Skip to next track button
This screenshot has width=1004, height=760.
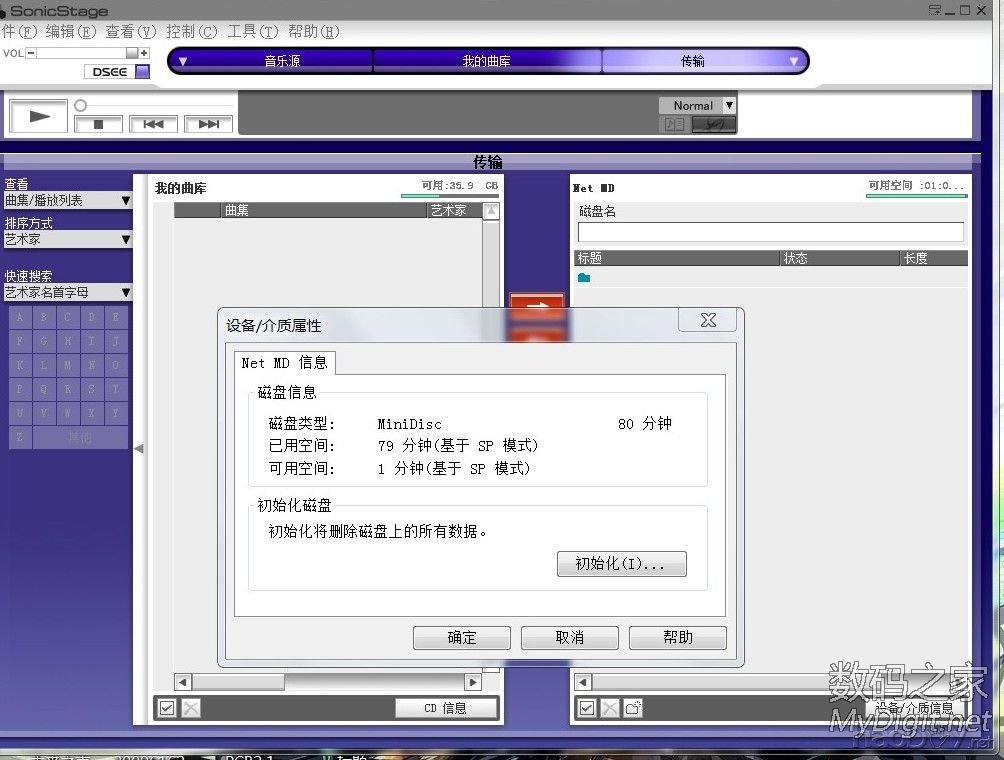[208, 124]
